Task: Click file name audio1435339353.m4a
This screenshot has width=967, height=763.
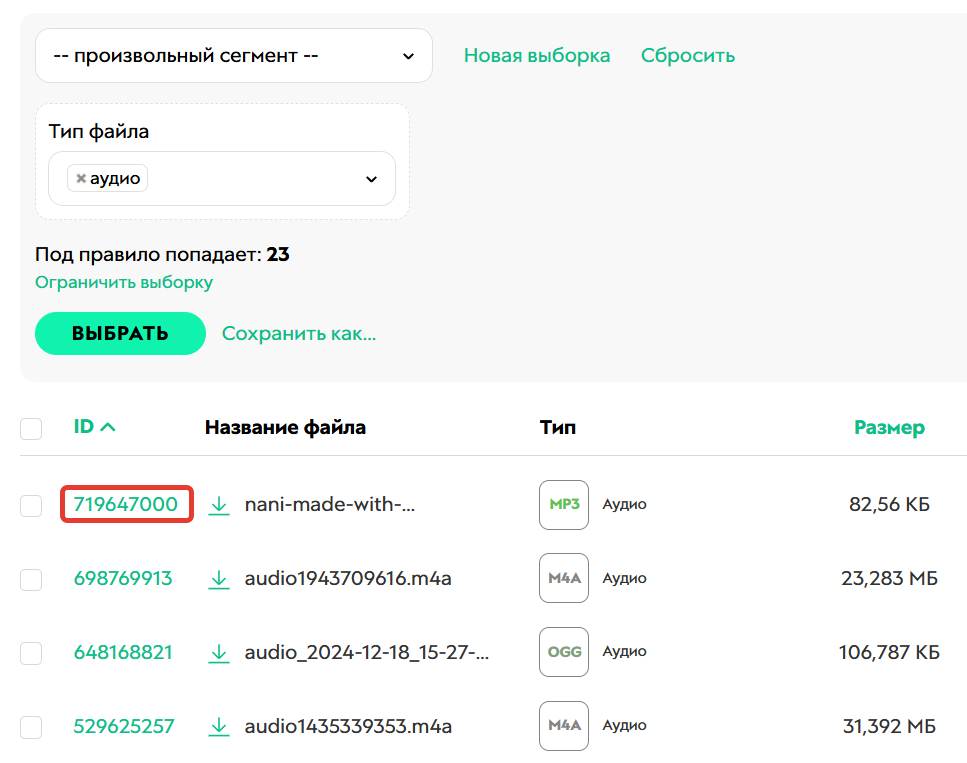Action: 348,726
